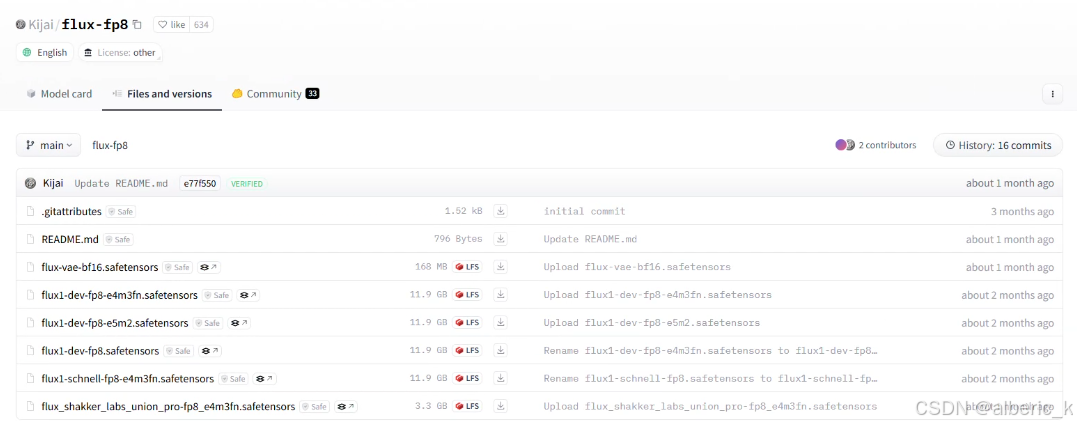Download flux-vae-bf16.safetensors
The width and height of the screenshot is (1077, 425).
point(501,267)
